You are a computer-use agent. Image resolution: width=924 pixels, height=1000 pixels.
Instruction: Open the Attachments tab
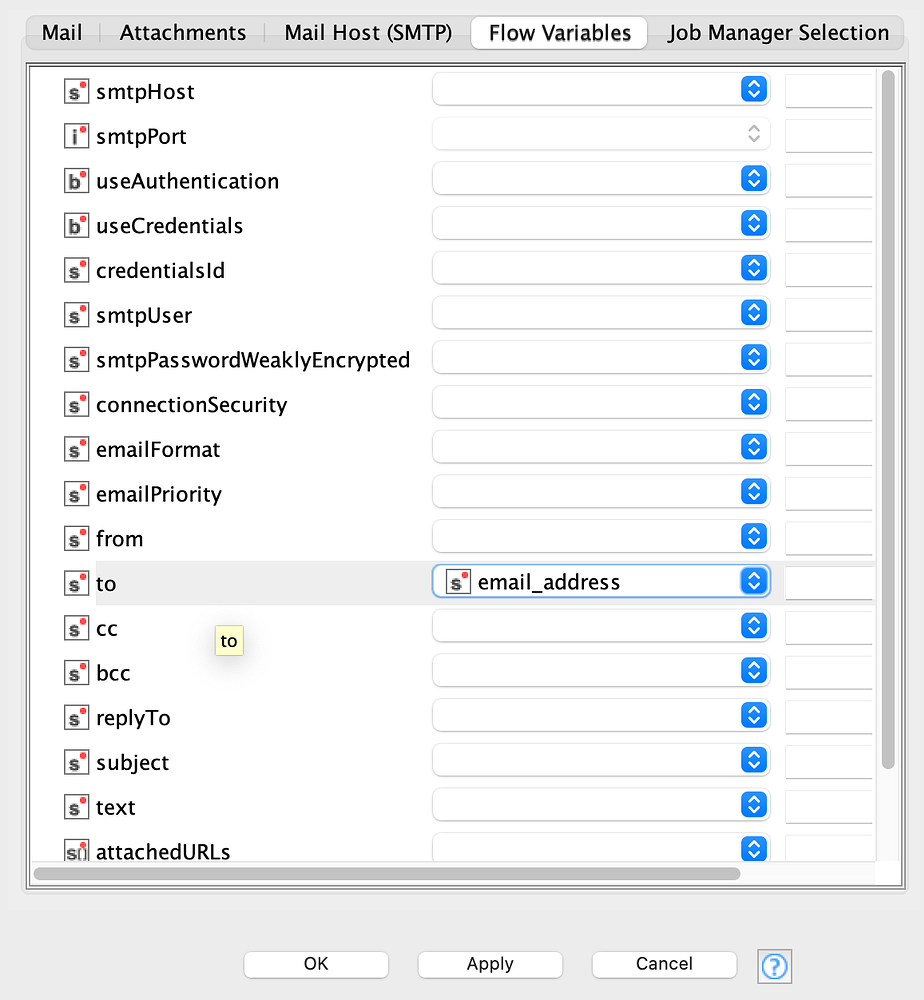(x=183, y=33)
